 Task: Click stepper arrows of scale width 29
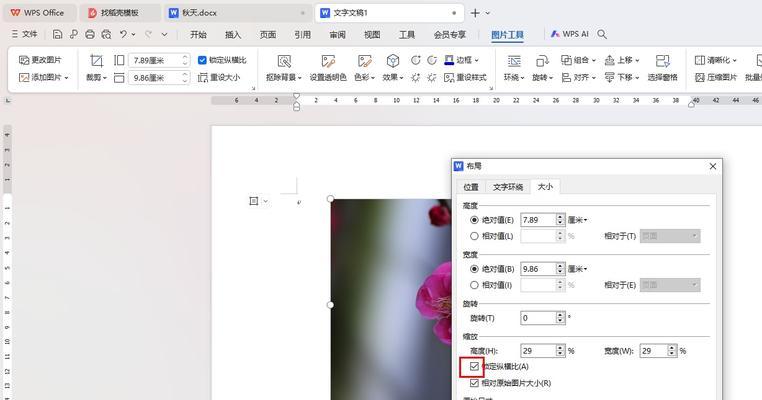(672, 350)
